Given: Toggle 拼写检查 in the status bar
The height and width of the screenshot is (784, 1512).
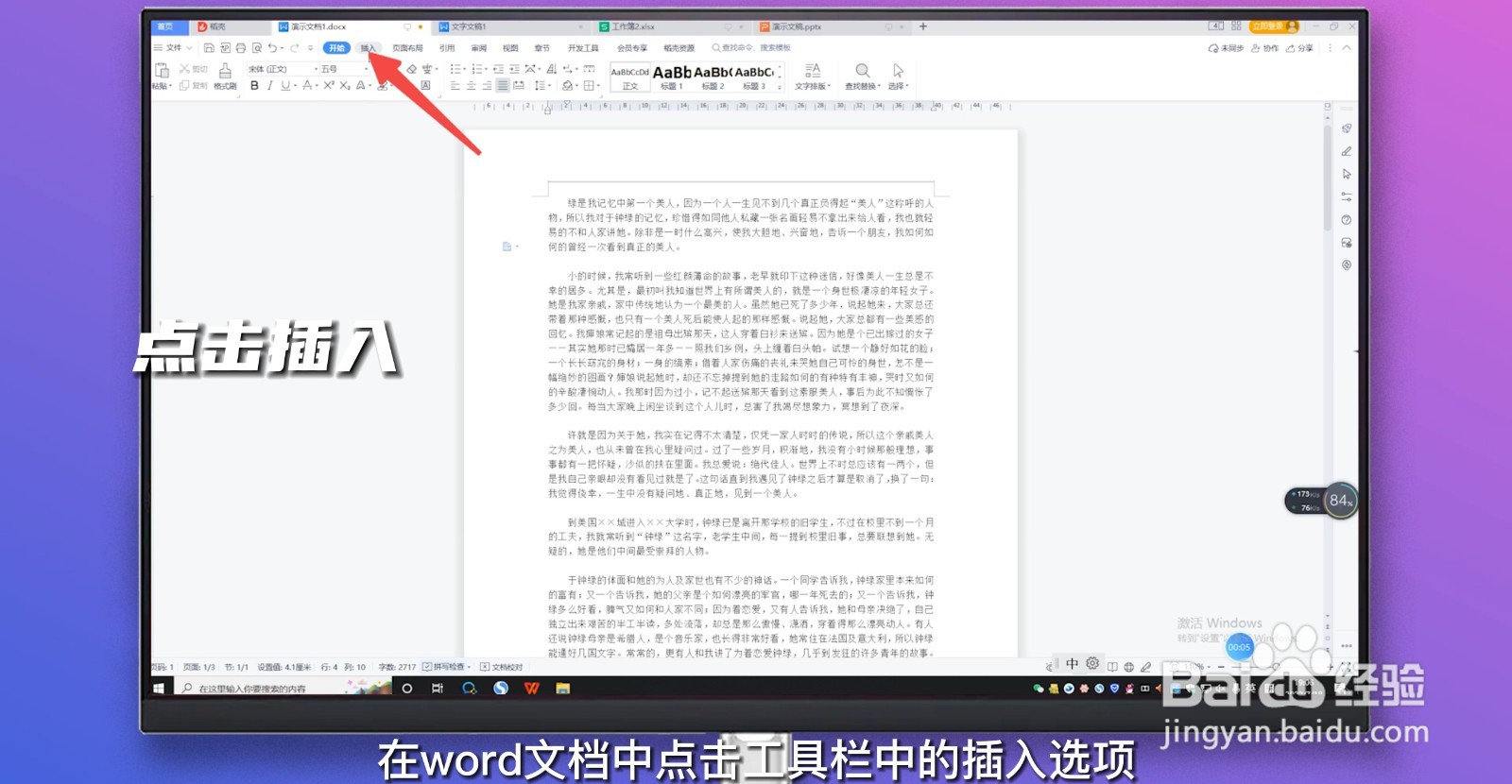Looking at the screenshot, I should (x=448, y=667).
